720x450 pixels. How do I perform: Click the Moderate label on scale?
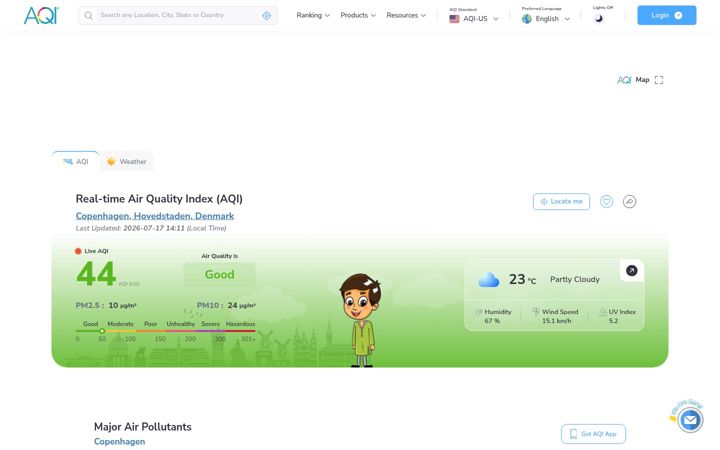click(120, 324)
